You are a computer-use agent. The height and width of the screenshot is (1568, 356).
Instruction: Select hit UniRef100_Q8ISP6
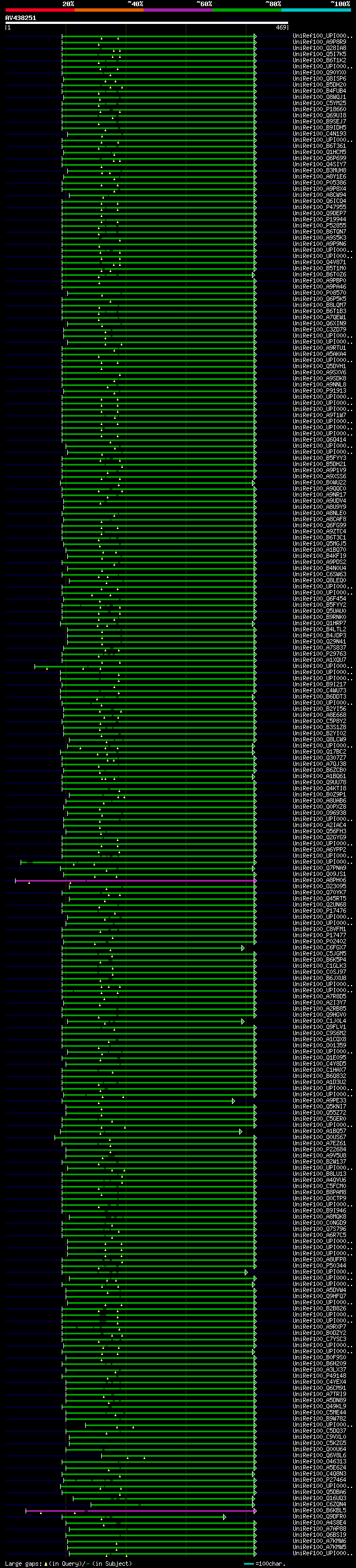(x=319, y=78)
